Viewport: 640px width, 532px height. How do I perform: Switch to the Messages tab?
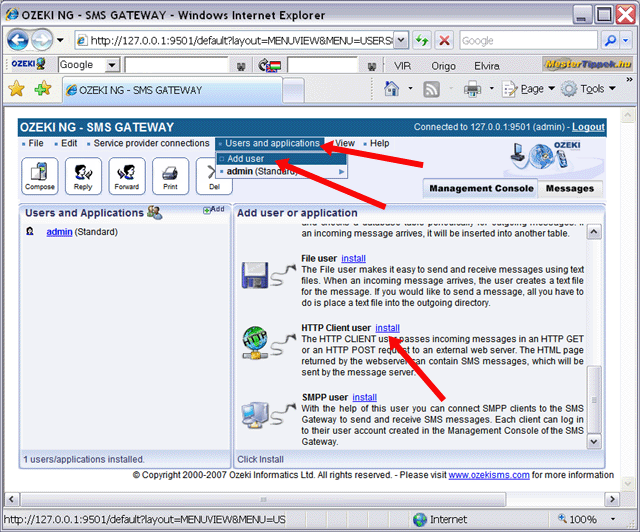(570, 188)
